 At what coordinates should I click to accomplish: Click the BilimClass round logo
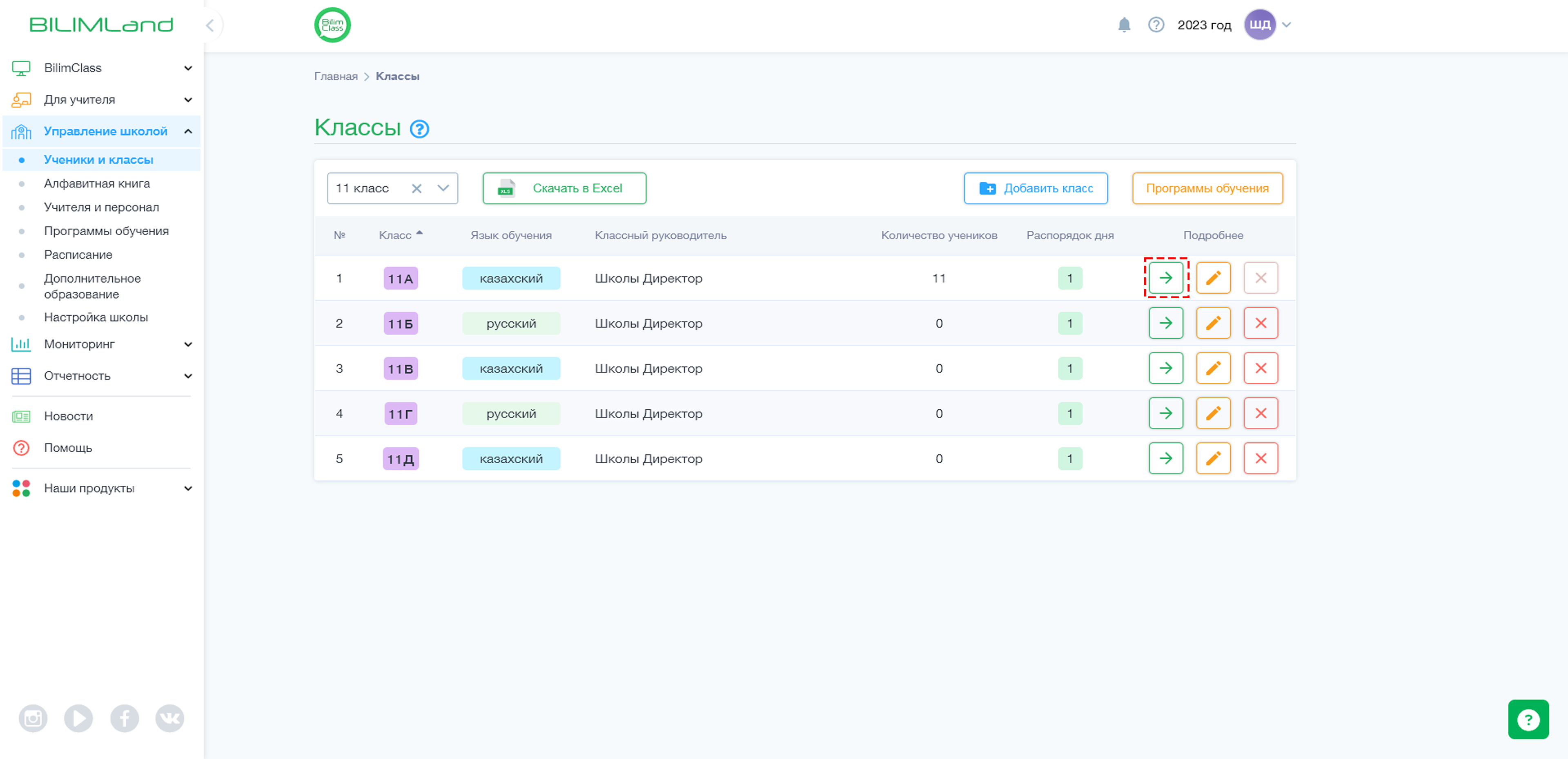[332, 25]
